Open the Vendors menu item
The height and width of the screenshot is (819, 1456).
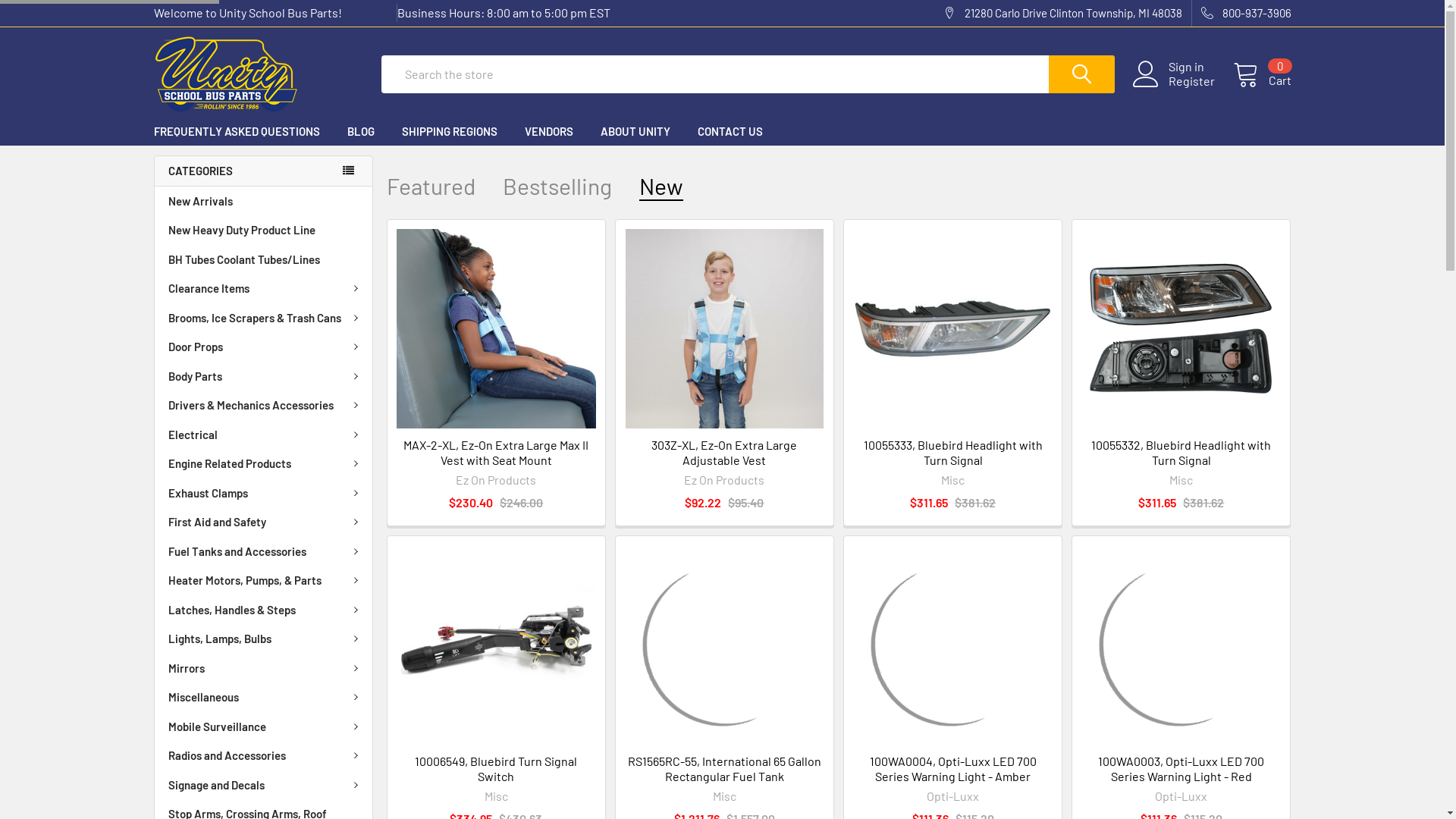(x=549, y=132)
